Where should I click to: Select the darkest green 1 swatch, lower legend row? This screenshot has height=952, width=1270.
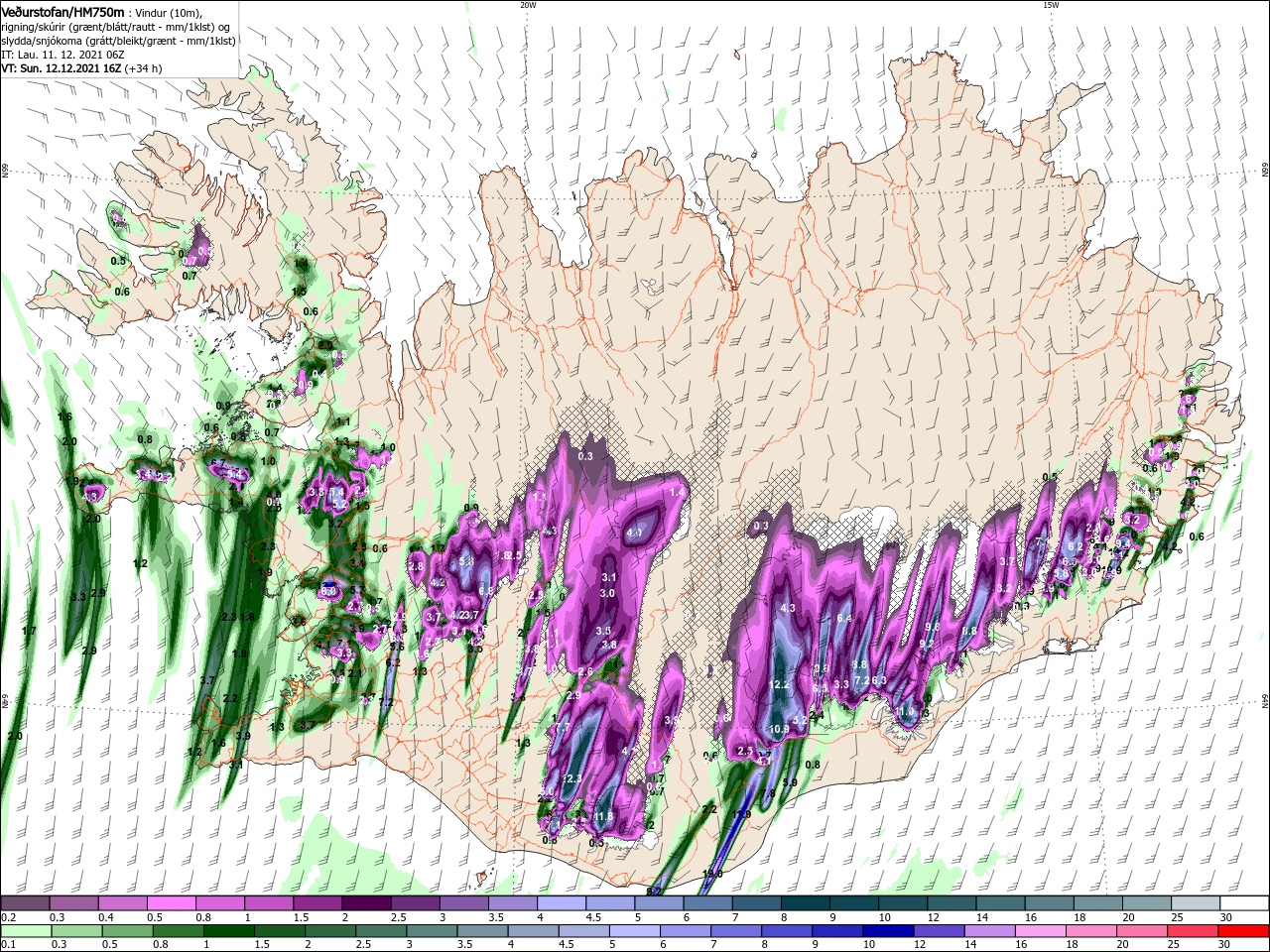click(229, 930)
